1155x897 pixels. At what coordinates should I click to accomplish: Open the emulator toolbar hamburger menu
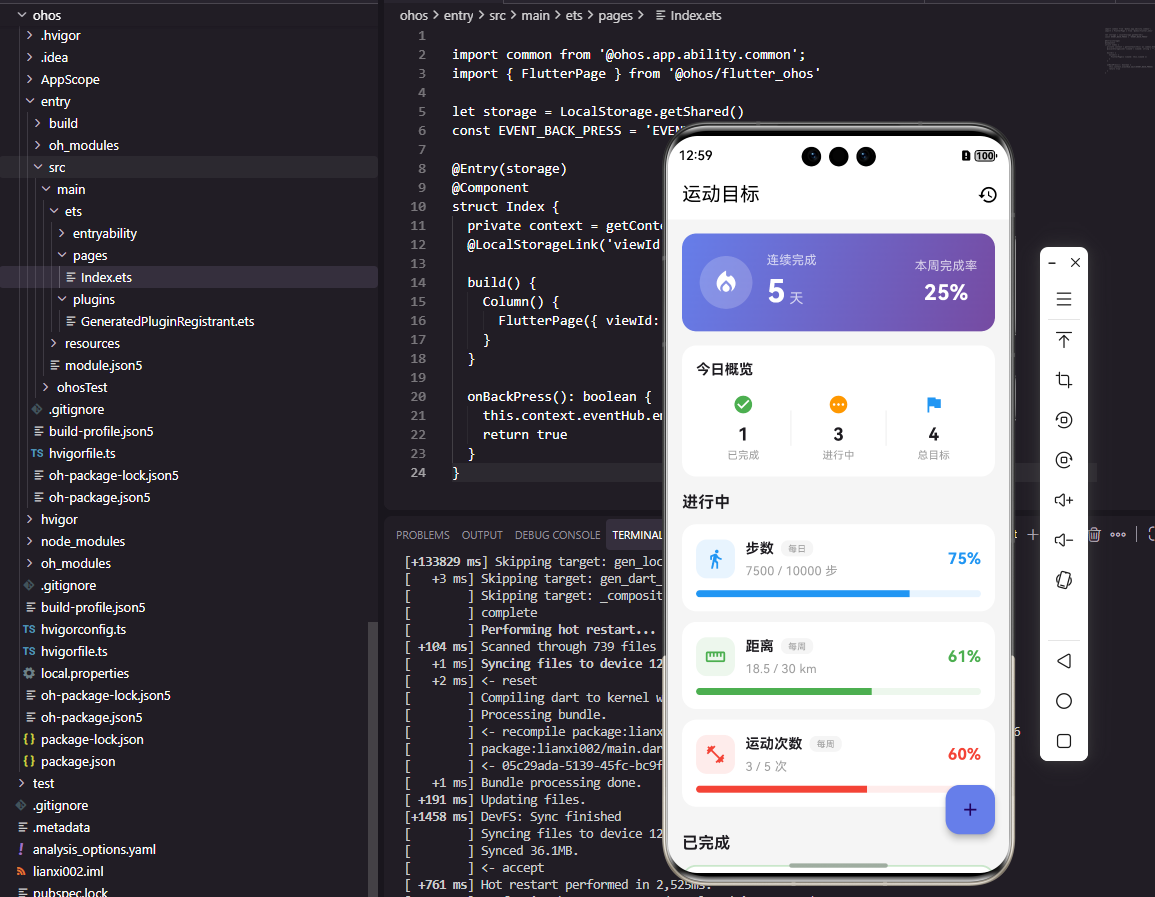point(1064,299)
